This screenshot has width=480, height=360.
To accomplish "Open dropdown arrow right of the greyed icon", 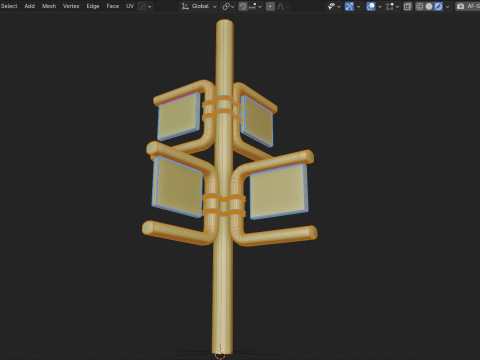I will click(150, 6).
